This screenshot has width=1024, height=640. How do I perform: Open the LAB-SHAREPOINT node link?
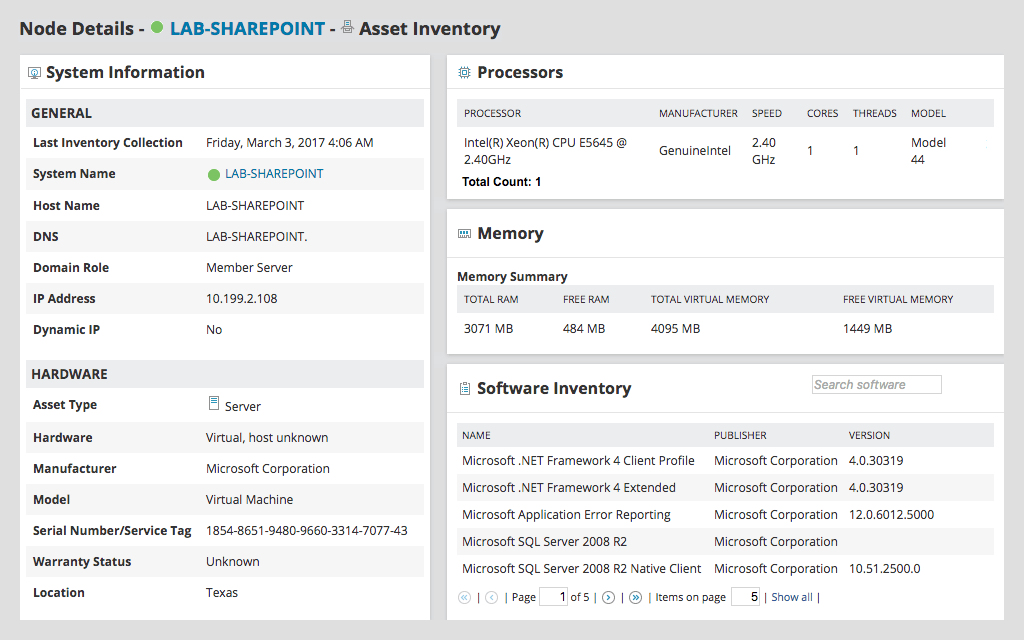[247, 29]
